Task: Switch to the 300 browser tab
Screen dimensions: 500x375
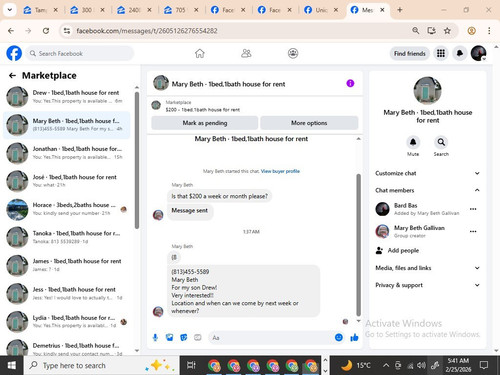Action: [88, 10]
